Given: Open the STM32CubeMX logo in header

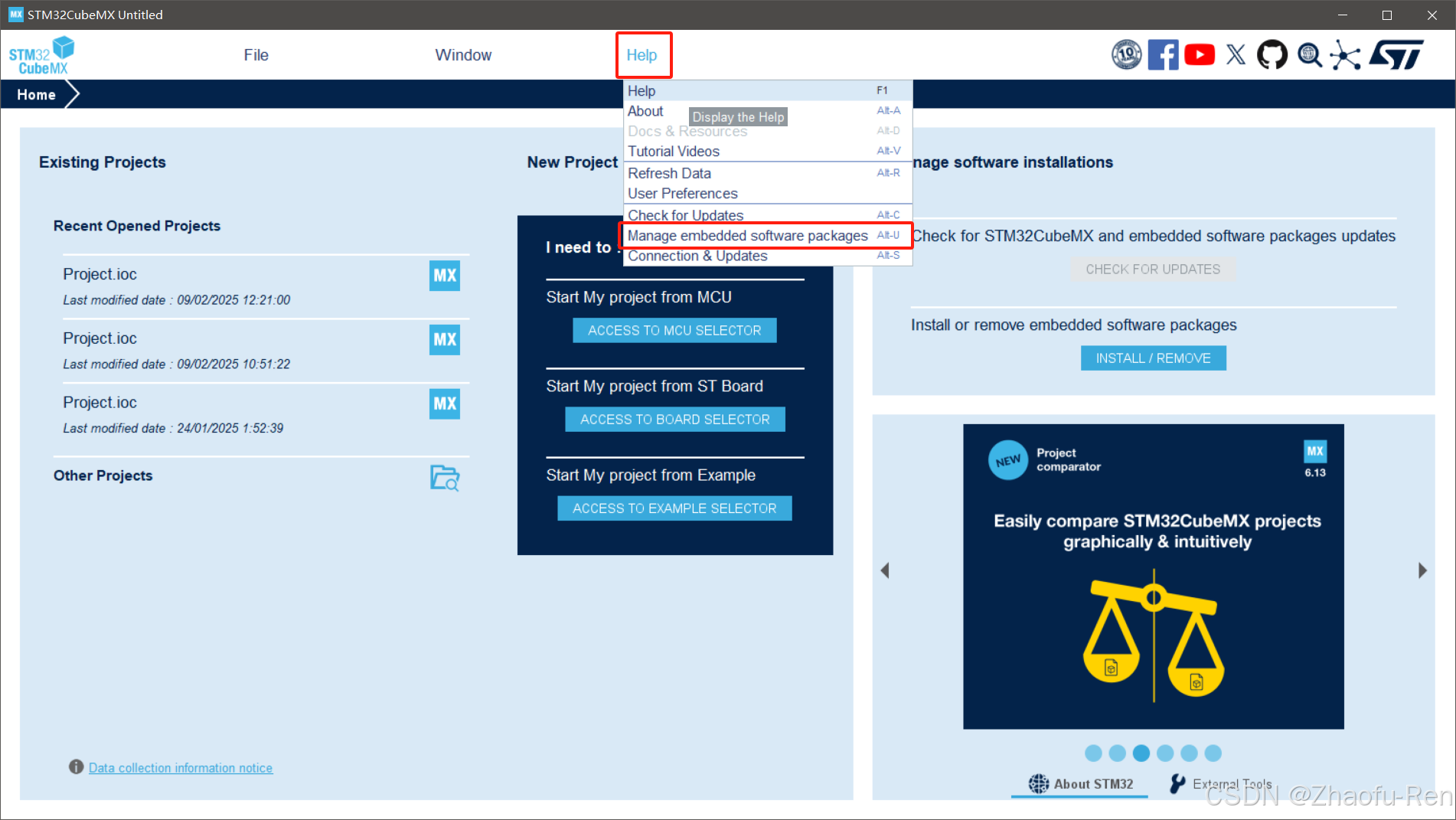Looking at the screenshot, I should pos(42,55).
